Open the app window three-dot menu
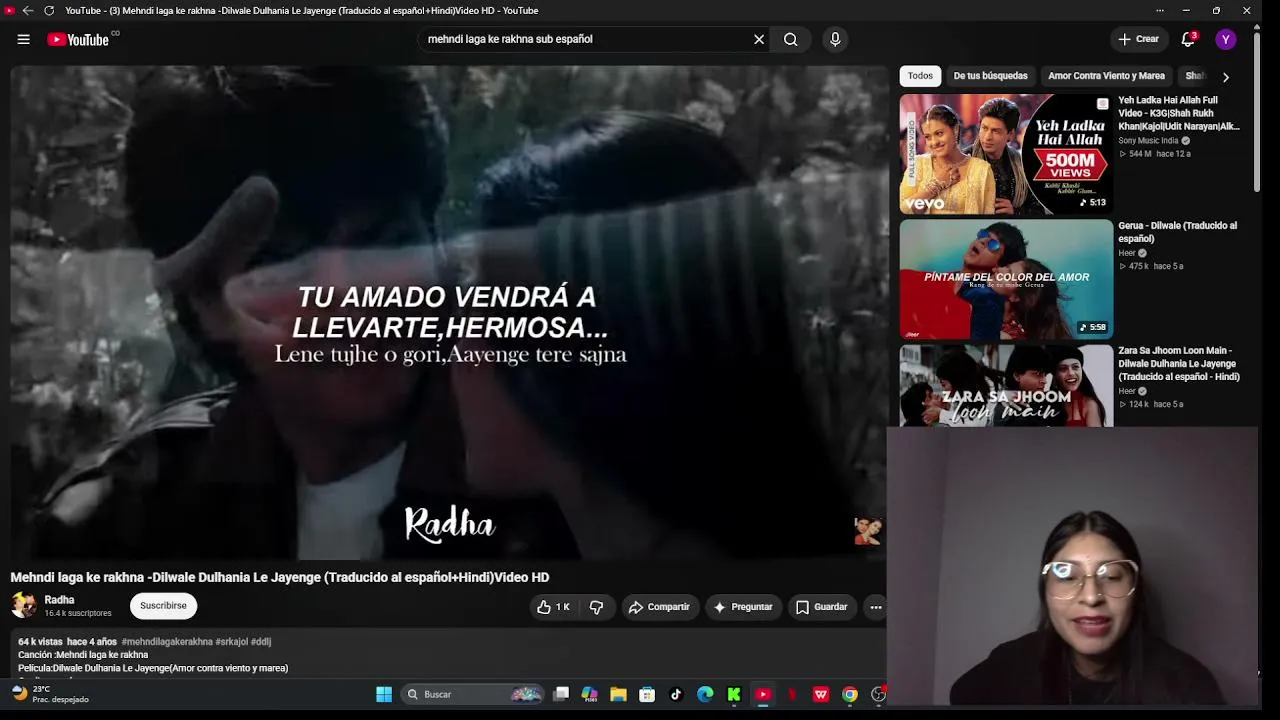Viewport: 1280px width, 720px height. point(1160,10)
